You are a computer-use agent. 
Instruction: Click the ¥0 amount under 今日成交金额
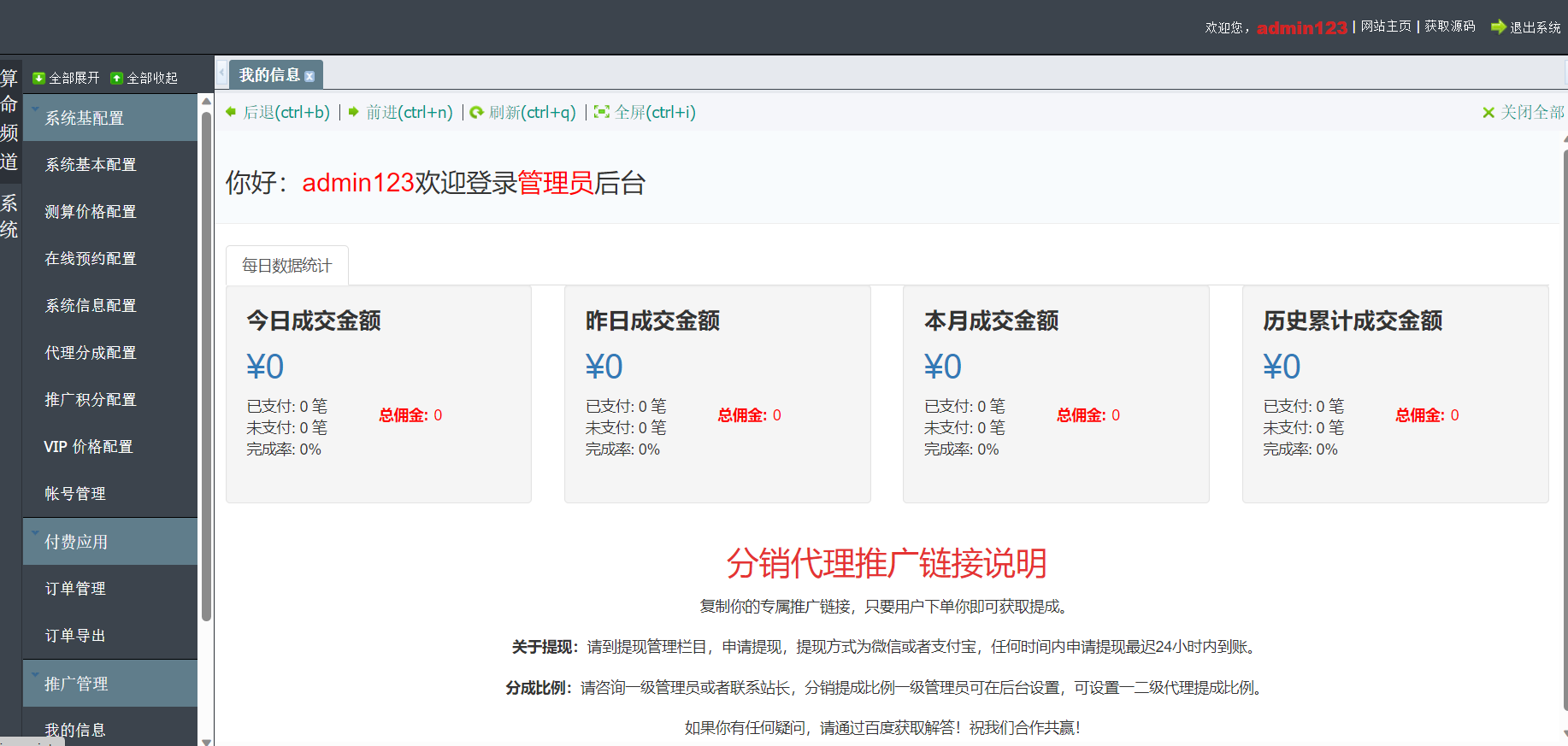click(265, 367)
